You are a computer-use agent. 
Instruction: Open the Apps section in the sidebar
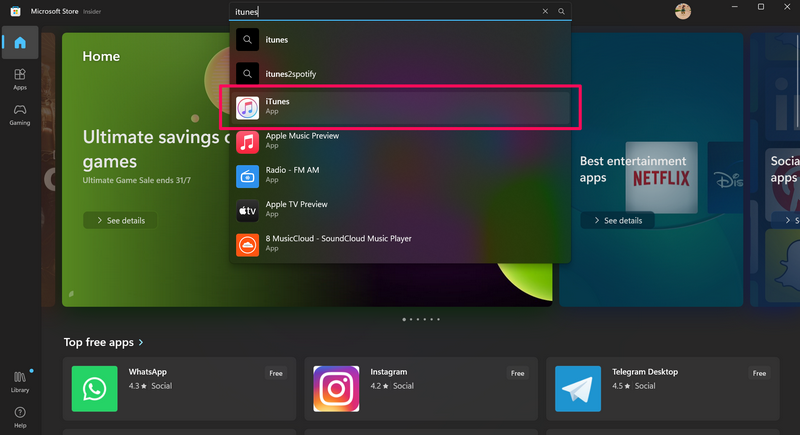coord(20,79)
